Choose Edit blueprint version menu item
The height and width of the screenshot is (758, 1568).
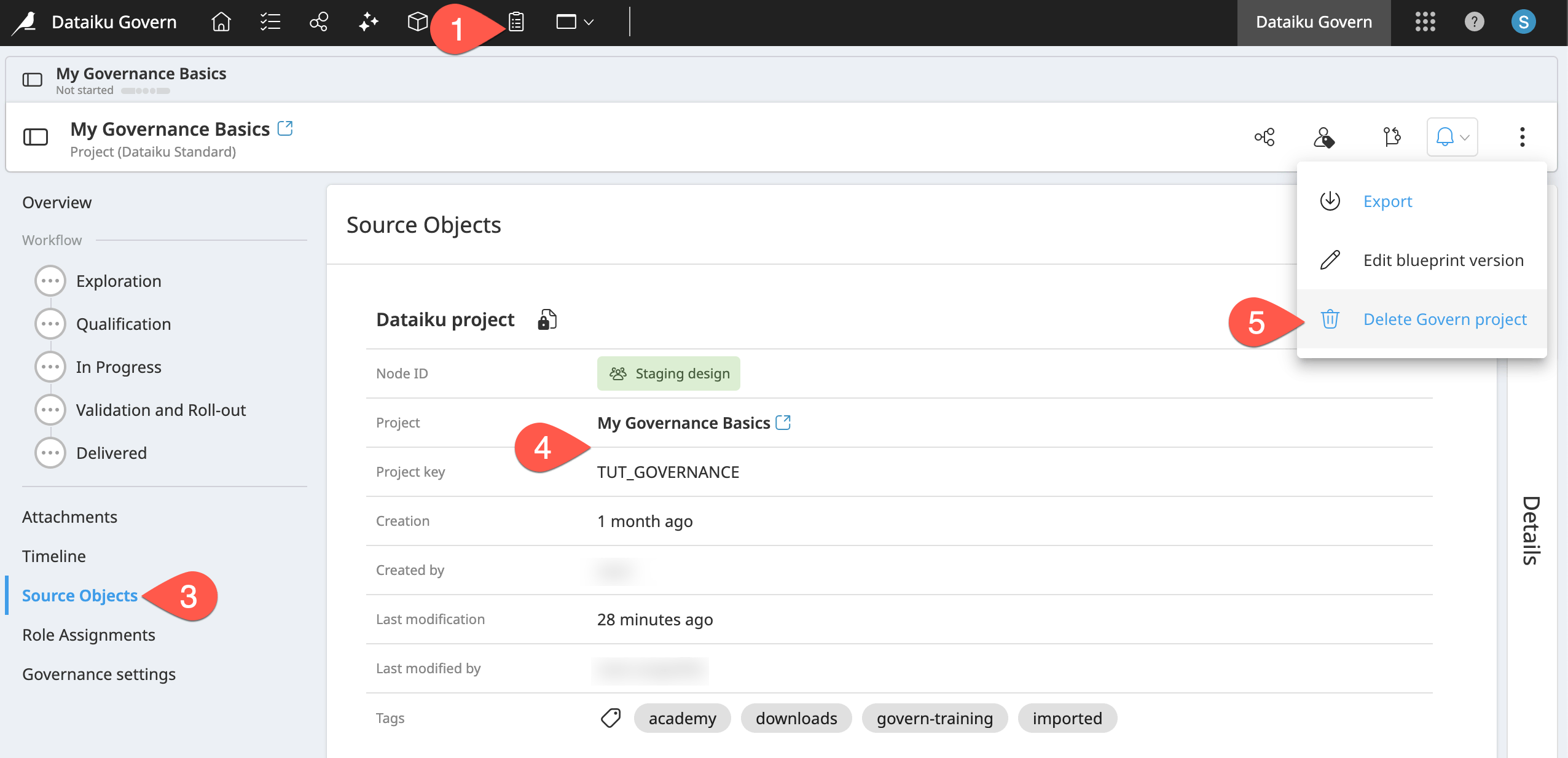[1422, 260]
